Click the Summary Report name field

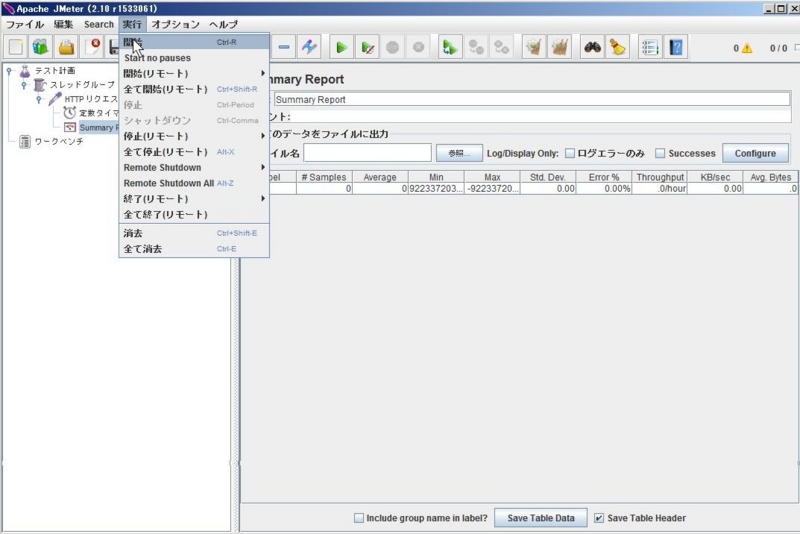(532, 99)
